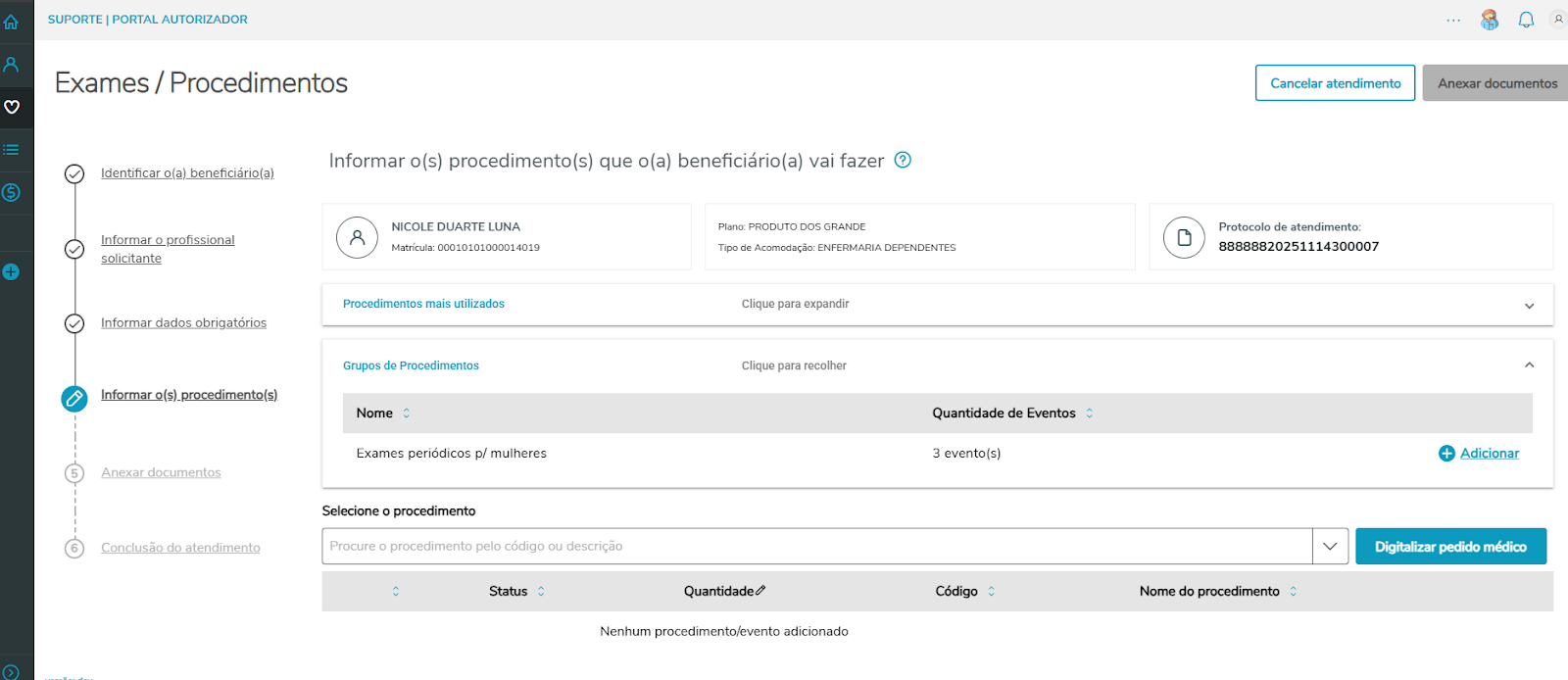Click the help question mark icon

903,160
